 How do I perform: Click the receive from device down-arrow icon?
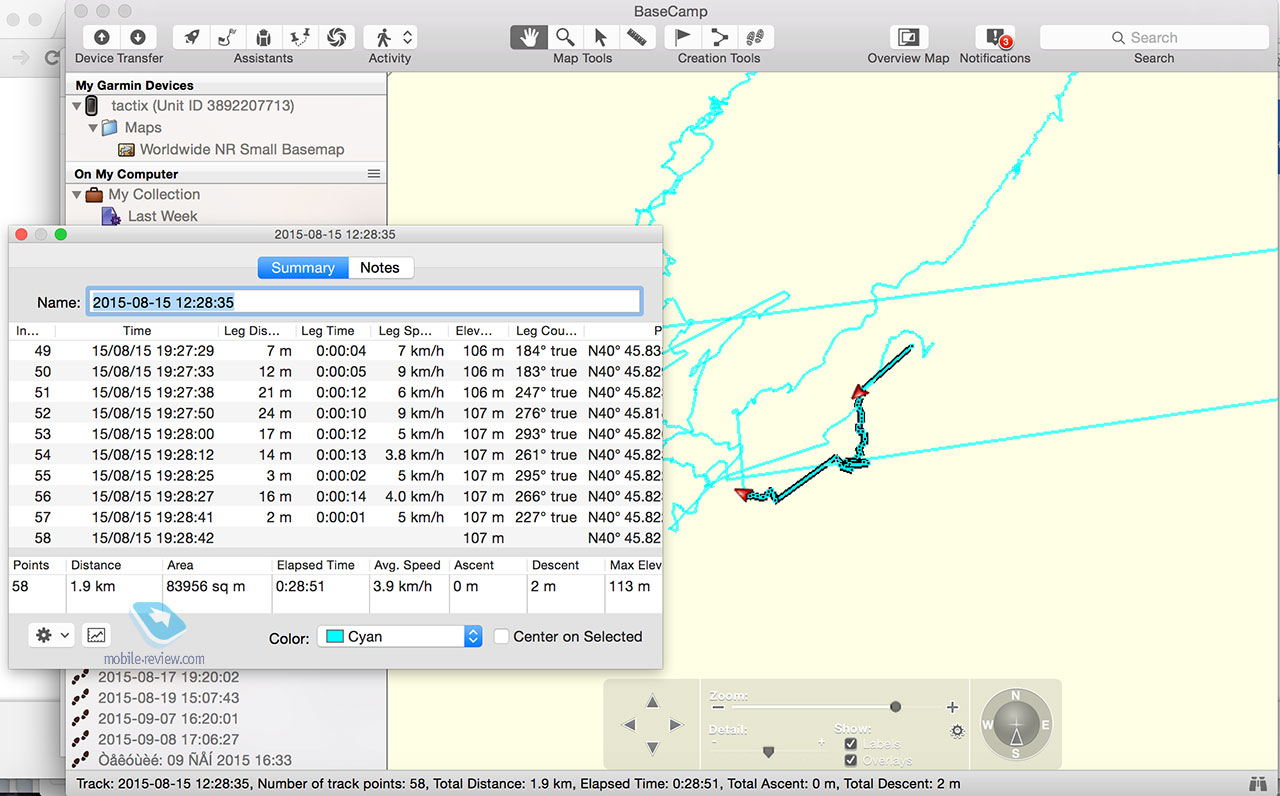[x=138, y=37]
